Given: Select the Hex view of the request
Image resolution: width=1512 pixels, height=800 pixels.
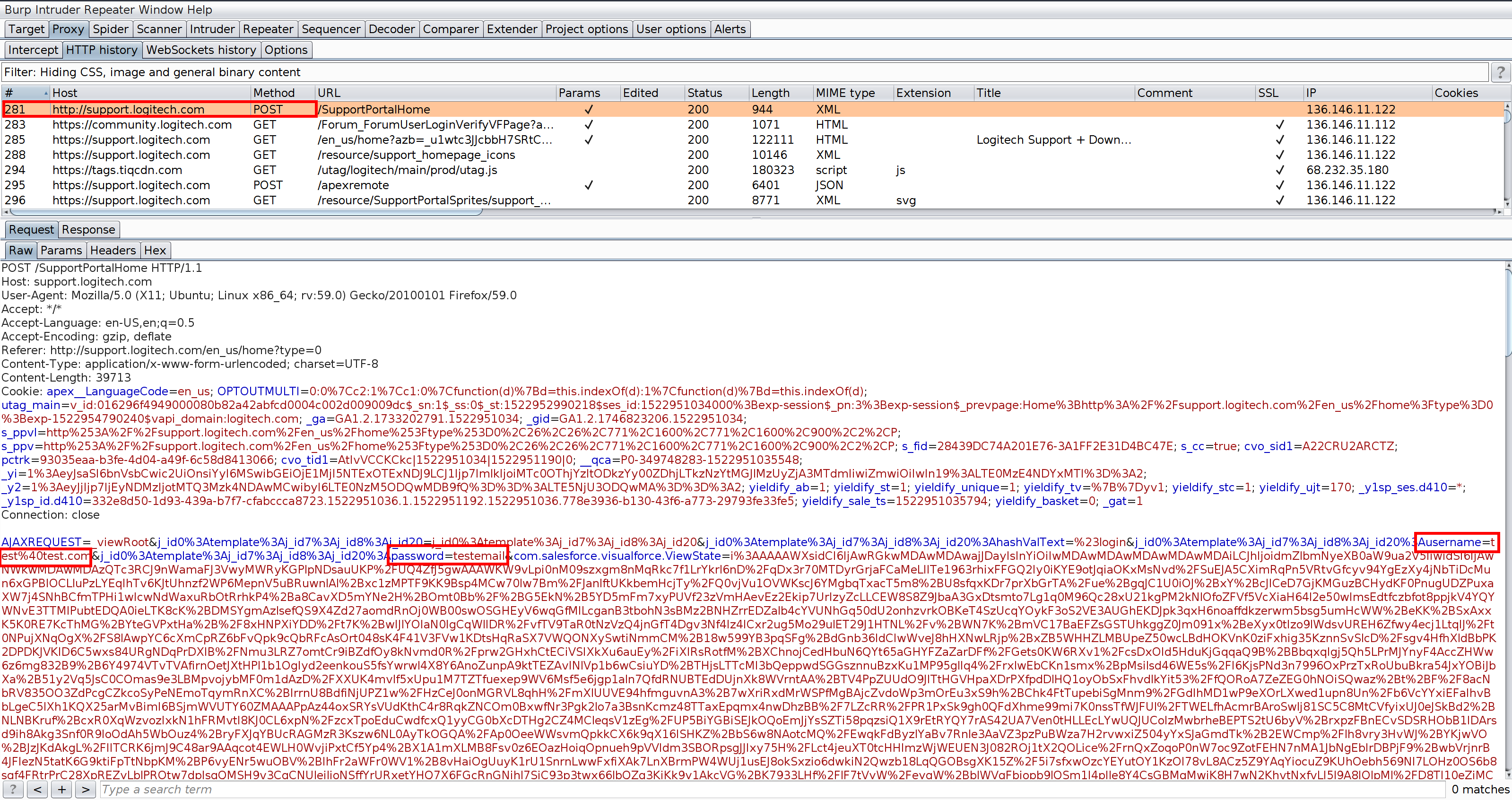Looking at the screenshot, I should tap(155, 250).
